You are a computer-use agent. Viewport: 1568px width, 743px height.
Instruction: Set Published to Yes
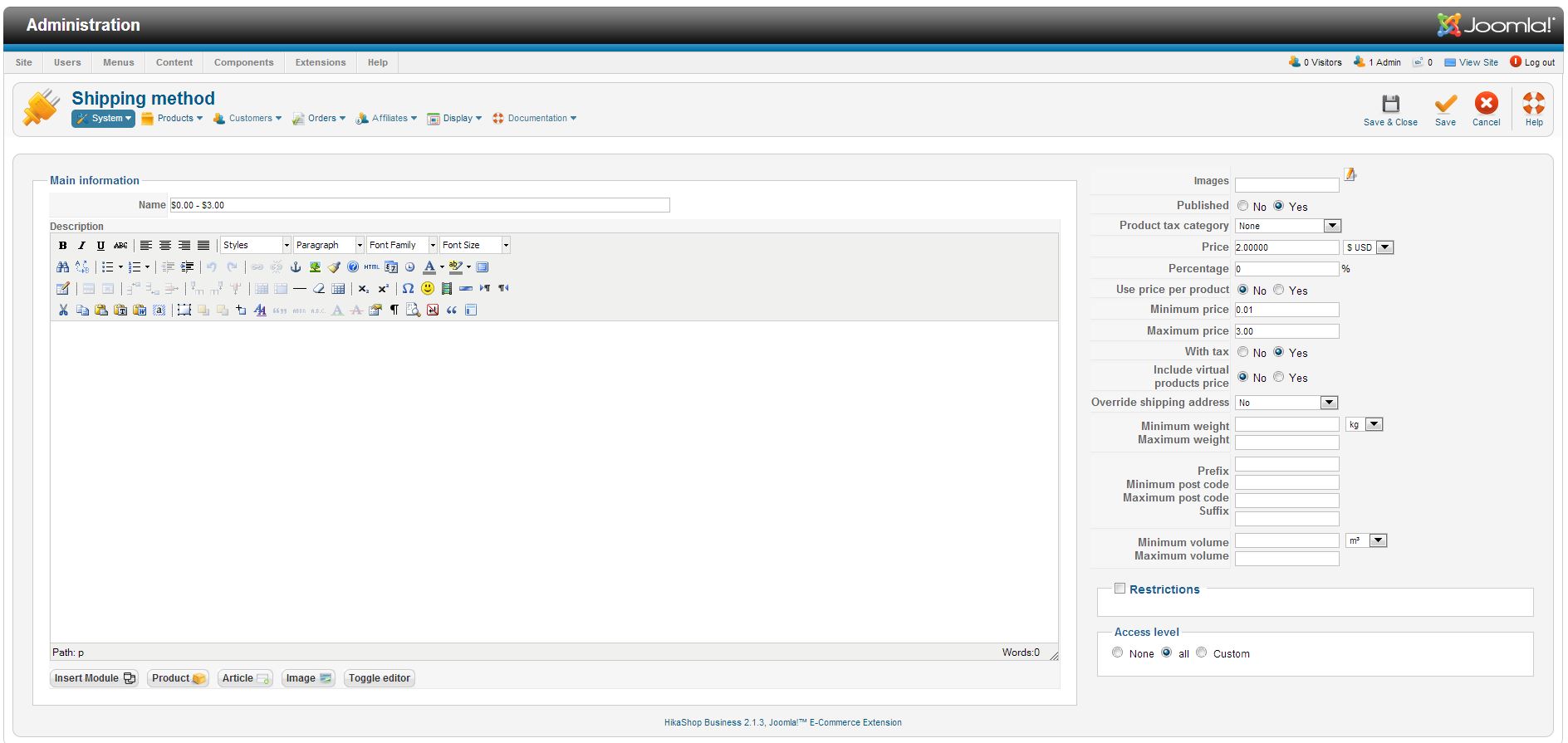pyautogui.click(x=1279, y=206)
